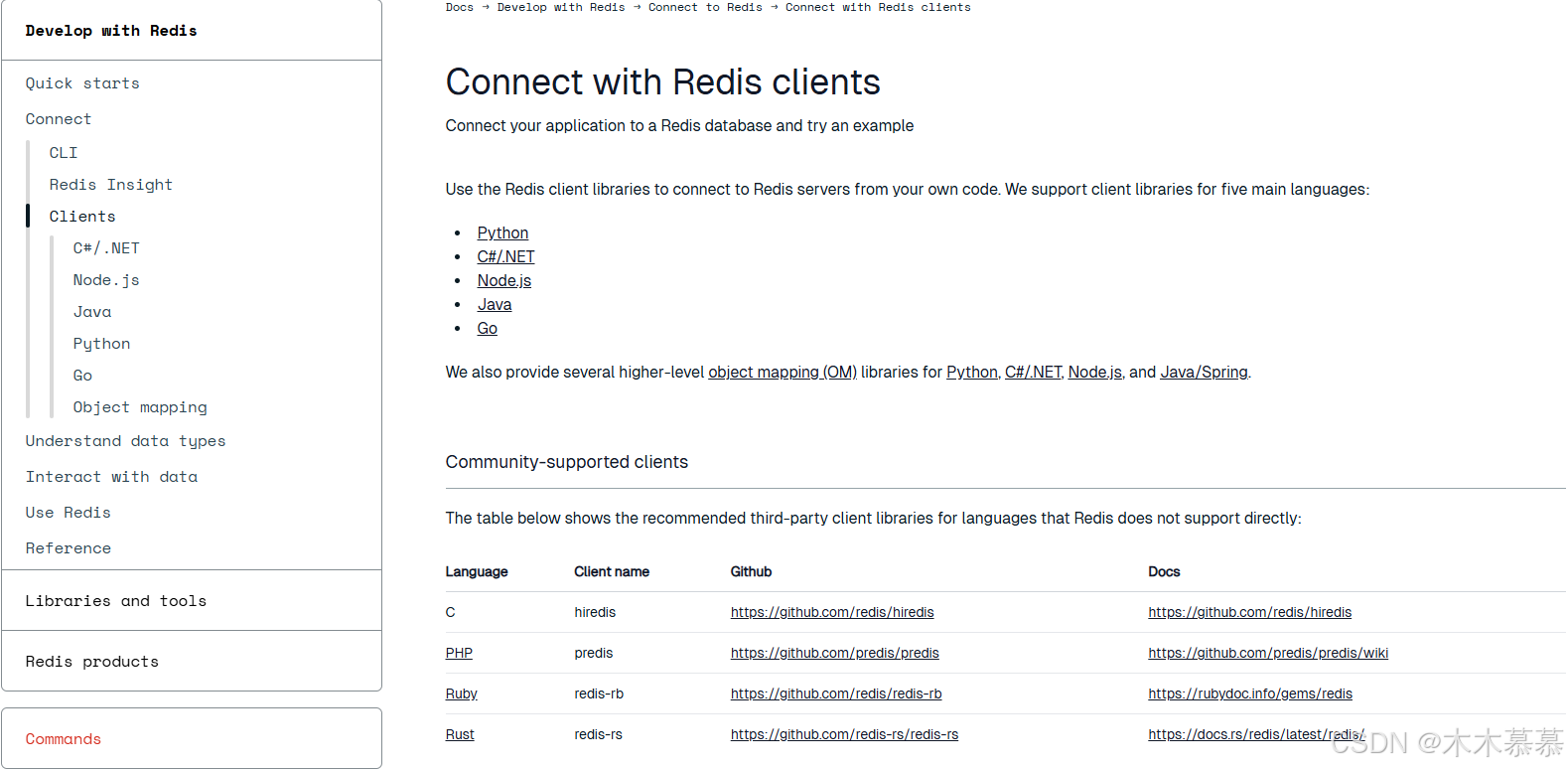
Task: Go to Understand data types section
Action: point(126,441)
